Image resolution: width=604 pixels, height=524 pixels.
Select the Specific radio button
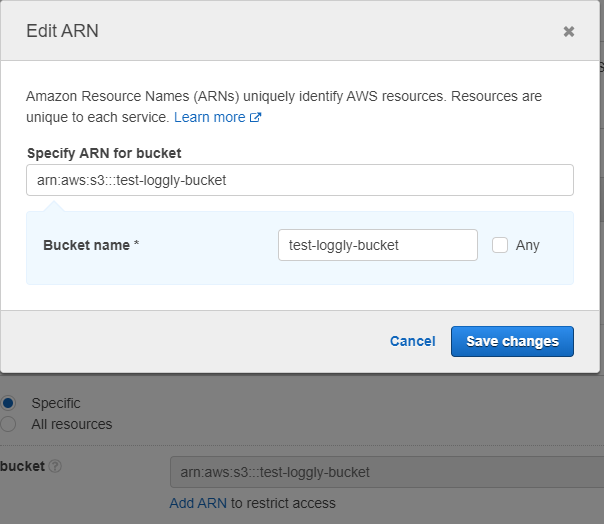(9, 402)
